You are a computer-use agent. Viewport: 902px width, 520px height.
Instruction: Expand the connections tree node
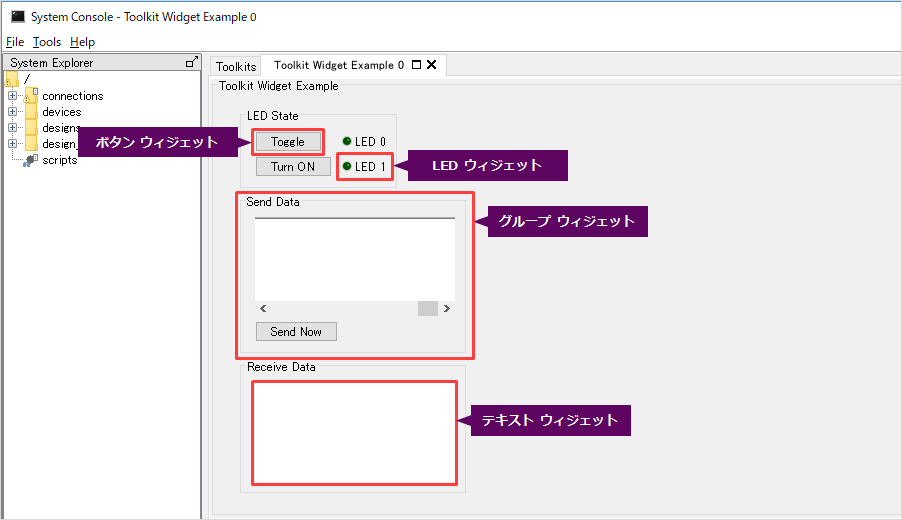point(12,96)
